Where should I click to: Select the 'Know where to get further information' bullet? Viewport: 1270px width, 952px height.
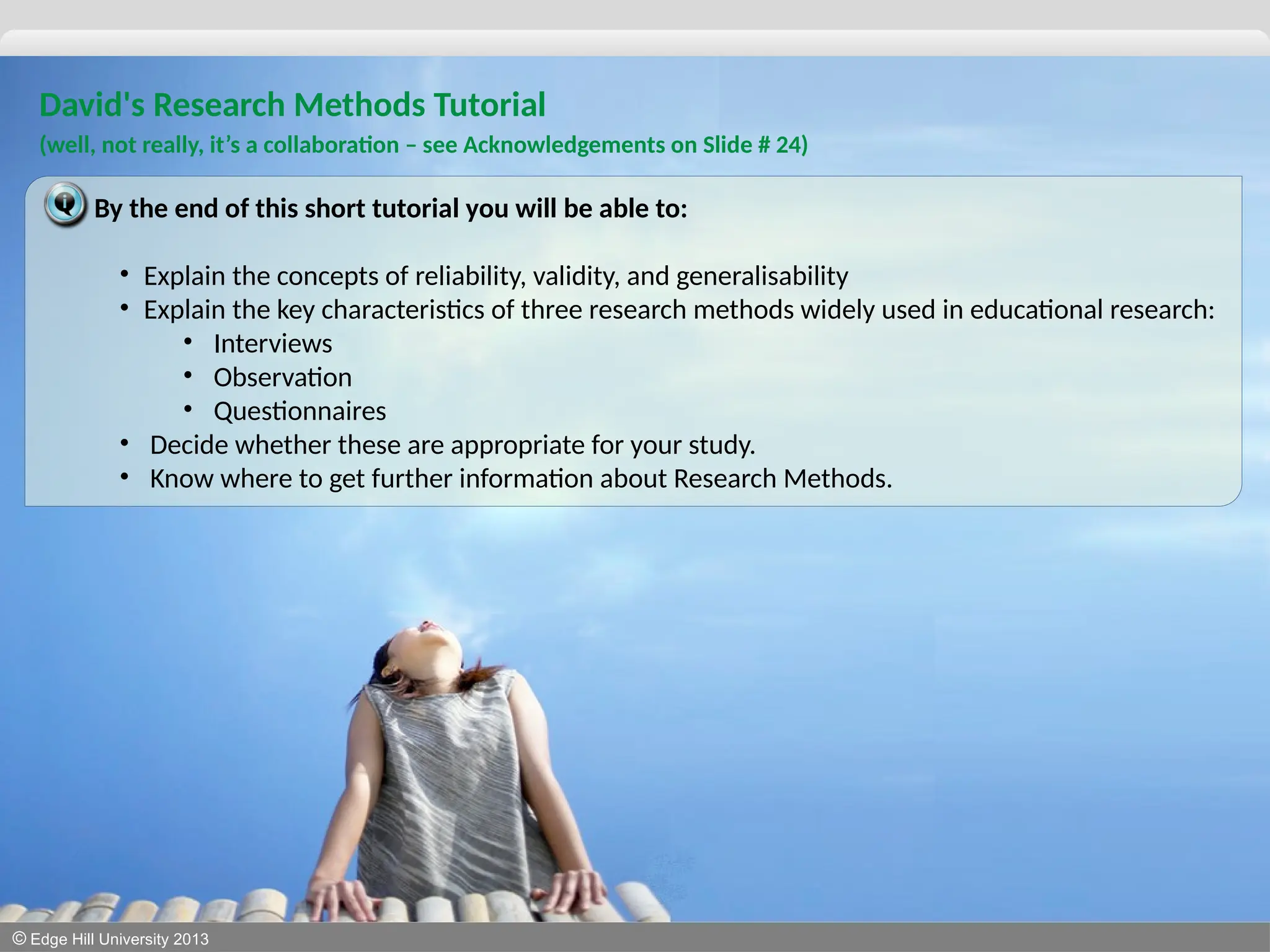point(520,479)
